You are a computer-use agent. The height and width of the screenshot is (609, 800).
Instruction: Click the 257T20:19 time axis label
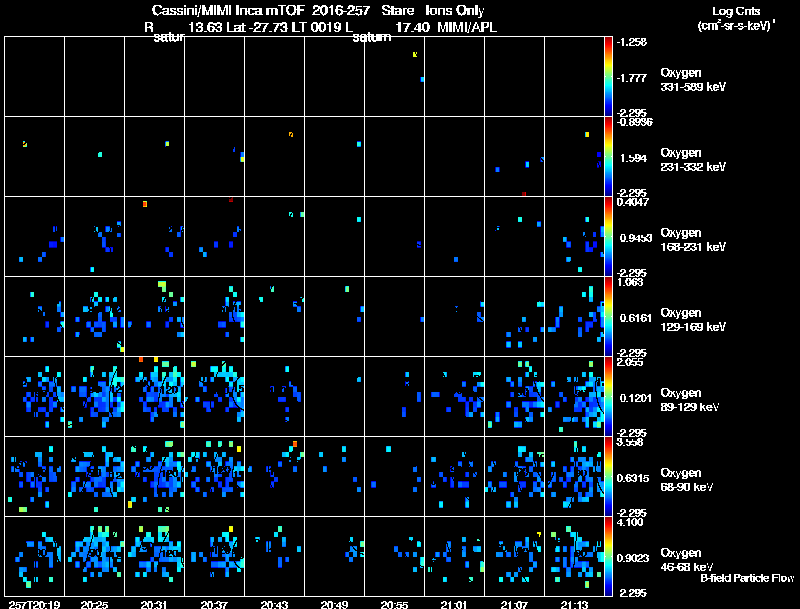pos(35,604)
